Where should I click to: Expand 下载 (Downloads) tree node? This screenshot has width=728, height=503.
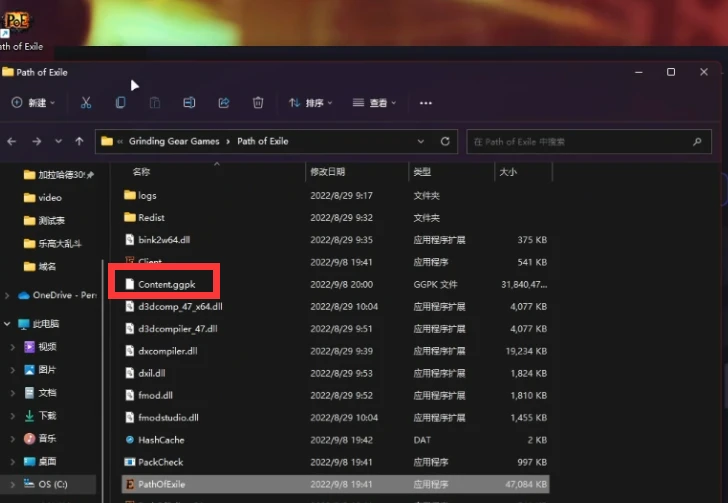click(x=13, y=416)
